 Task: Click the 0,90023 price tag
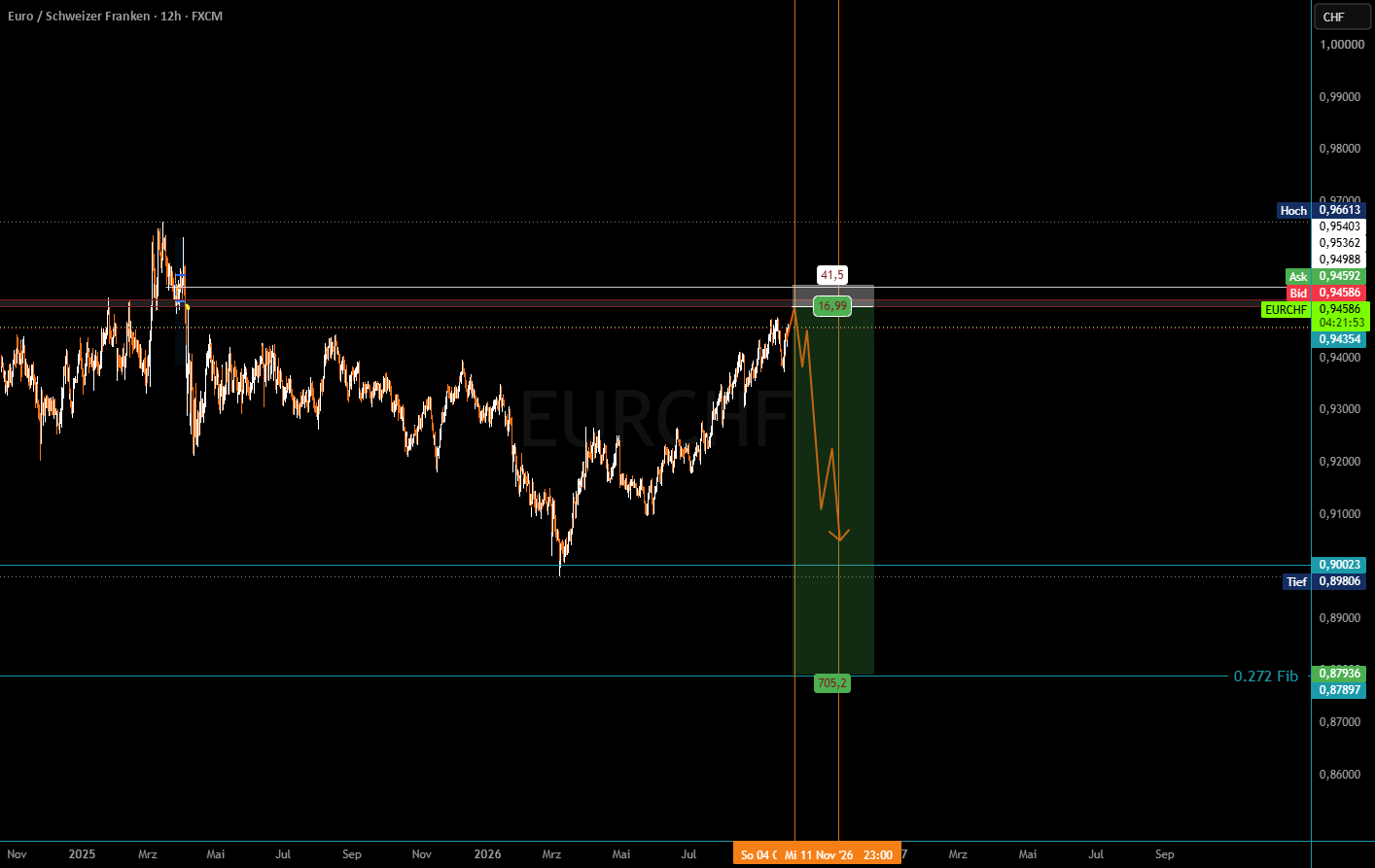(1340, 565)
